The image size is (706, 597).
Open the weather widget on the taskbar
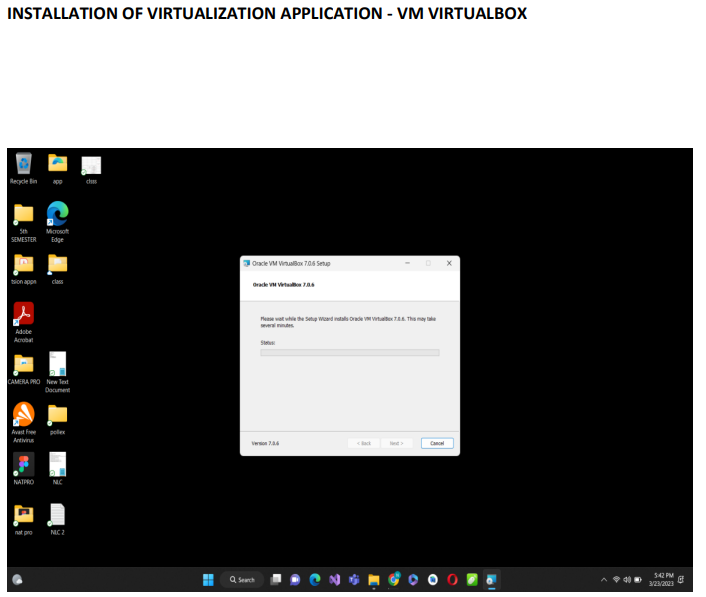click(17, 580)
